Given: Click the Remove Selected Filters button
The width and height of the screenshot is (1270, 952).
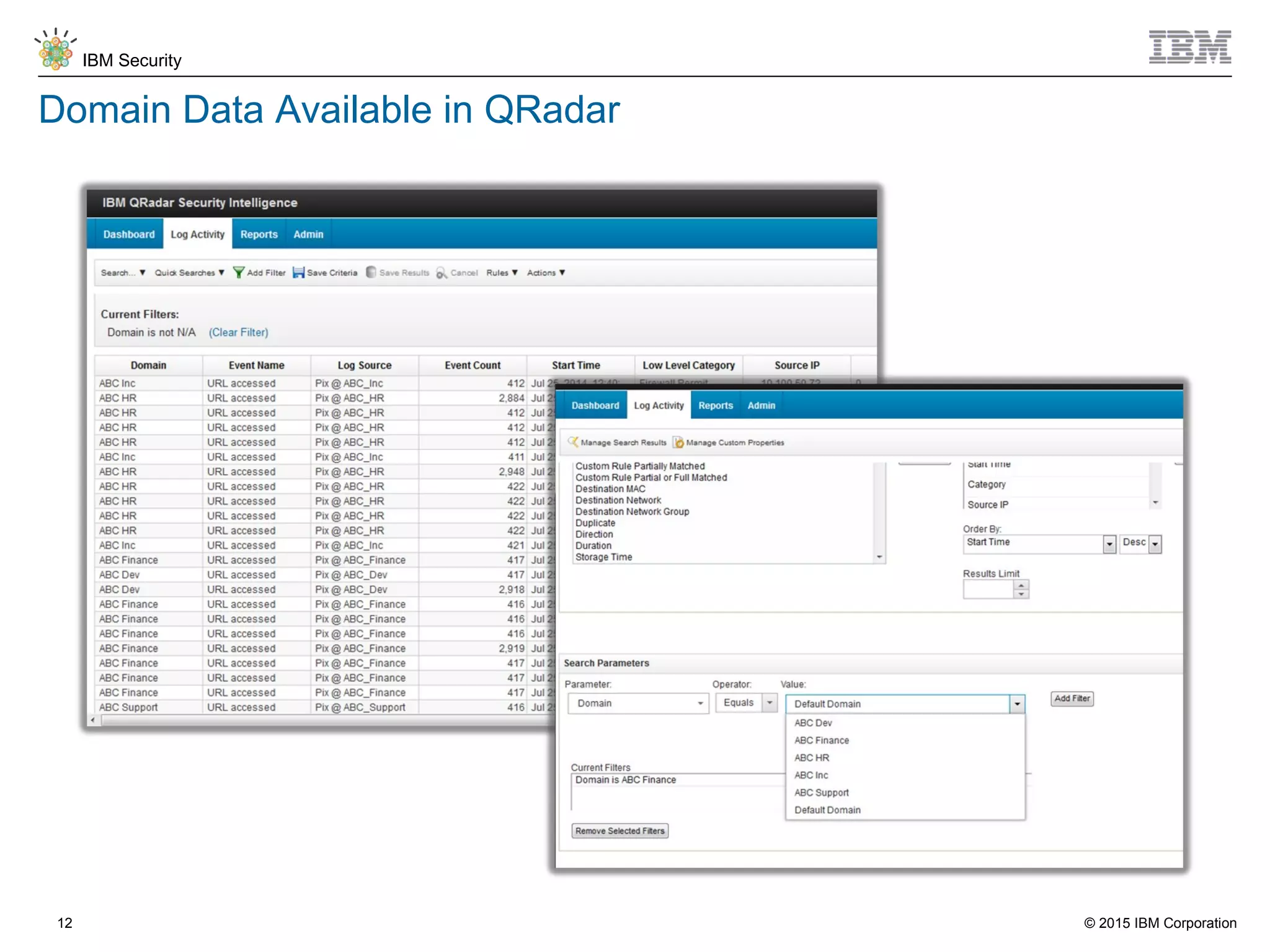Looking at the screenshot, I should pyautogui.click(x=619, y=831).
